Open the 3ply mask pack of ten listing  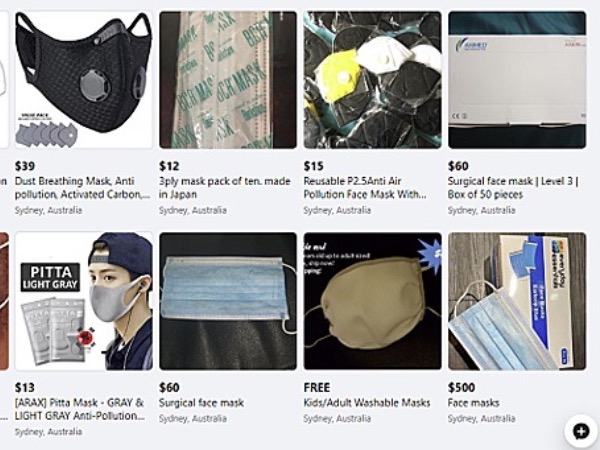coord(225,188)
